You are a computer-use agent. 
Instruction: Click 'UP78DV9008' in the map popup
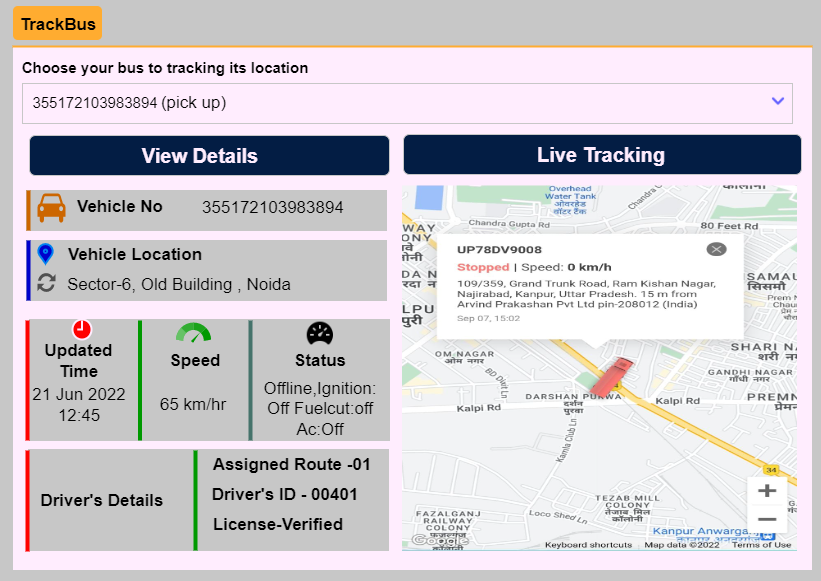coord(499,250)
